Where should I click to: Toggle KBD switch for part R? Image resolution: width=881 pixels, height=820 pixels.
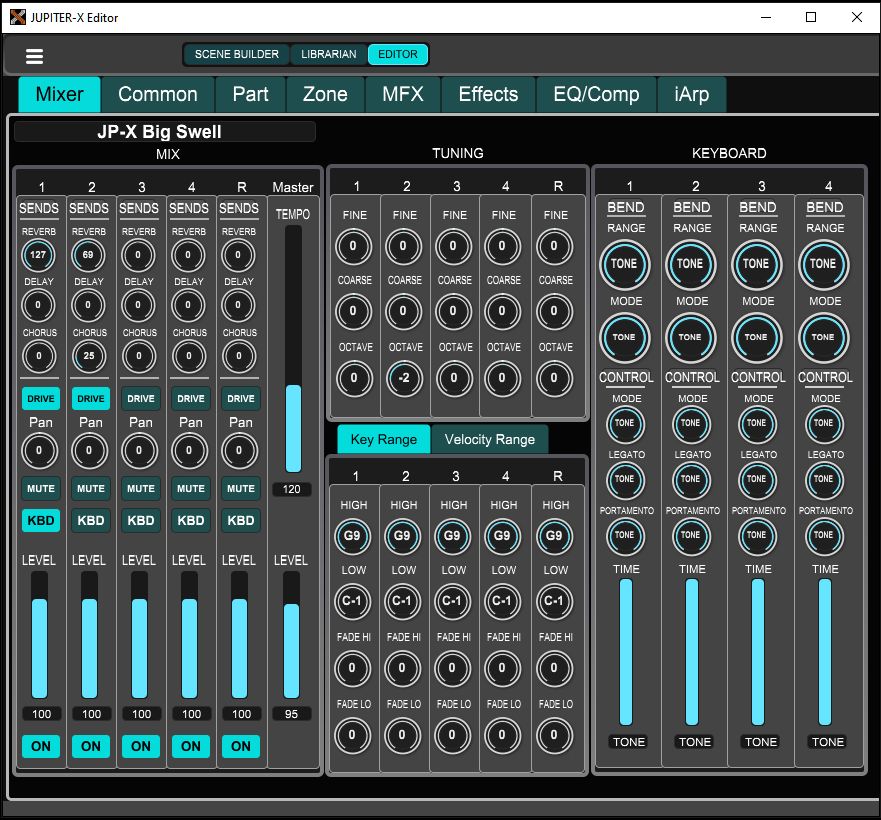pyautogui.click(x=241, y=520)
